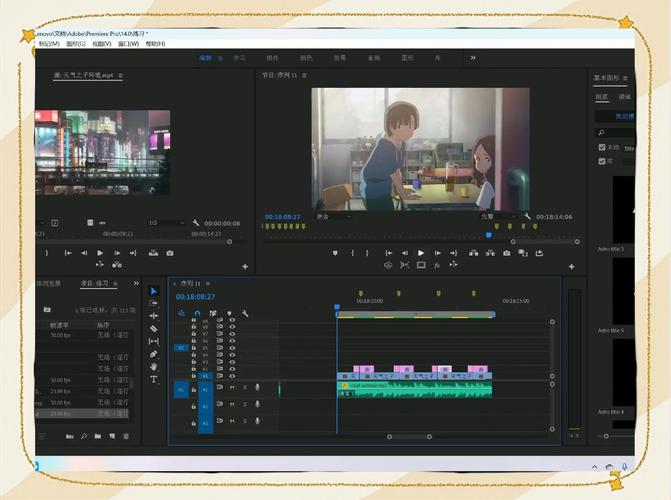Image resolution: width=671 pixels, height=500 pixels.
Task: Click Mark Out bracket in Program monitor
Action: point(367,253)
